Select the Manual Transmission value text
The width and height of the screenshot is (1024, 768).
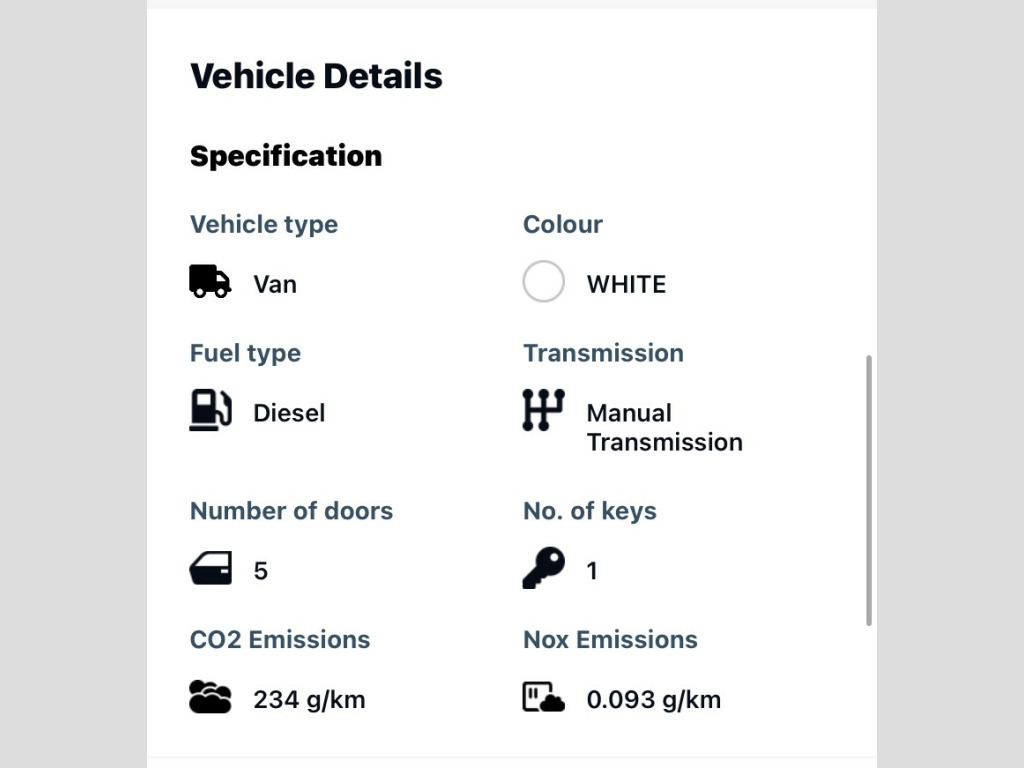pos(664,427)
